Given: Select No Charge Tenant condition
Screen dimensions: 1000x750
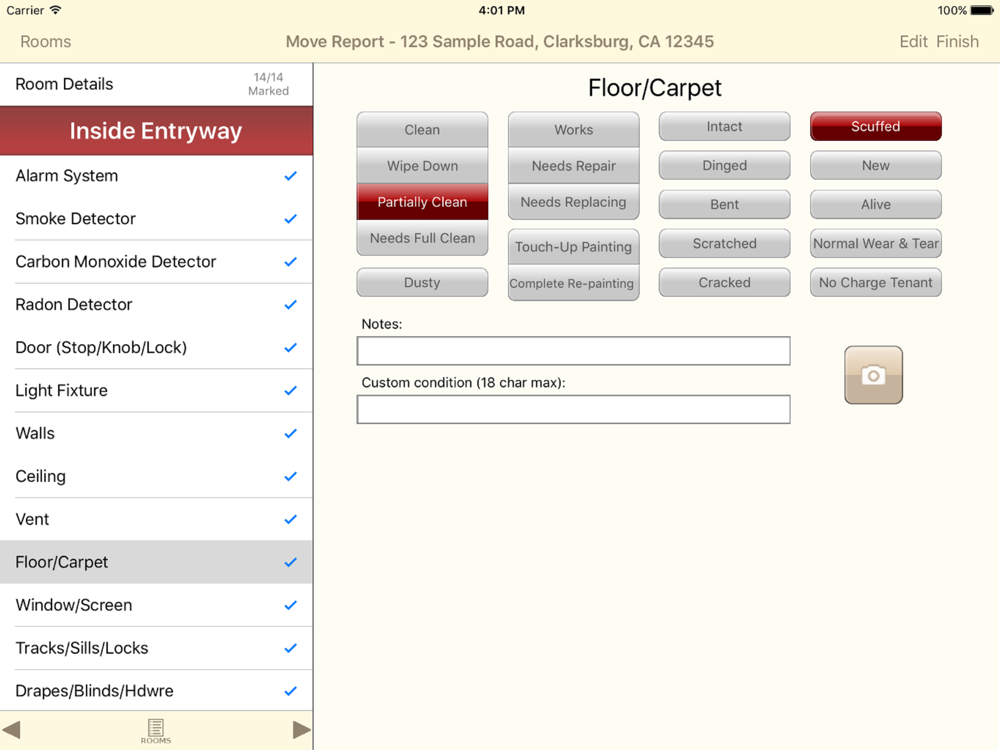Looking at the screenshot, I should [876, 282].
